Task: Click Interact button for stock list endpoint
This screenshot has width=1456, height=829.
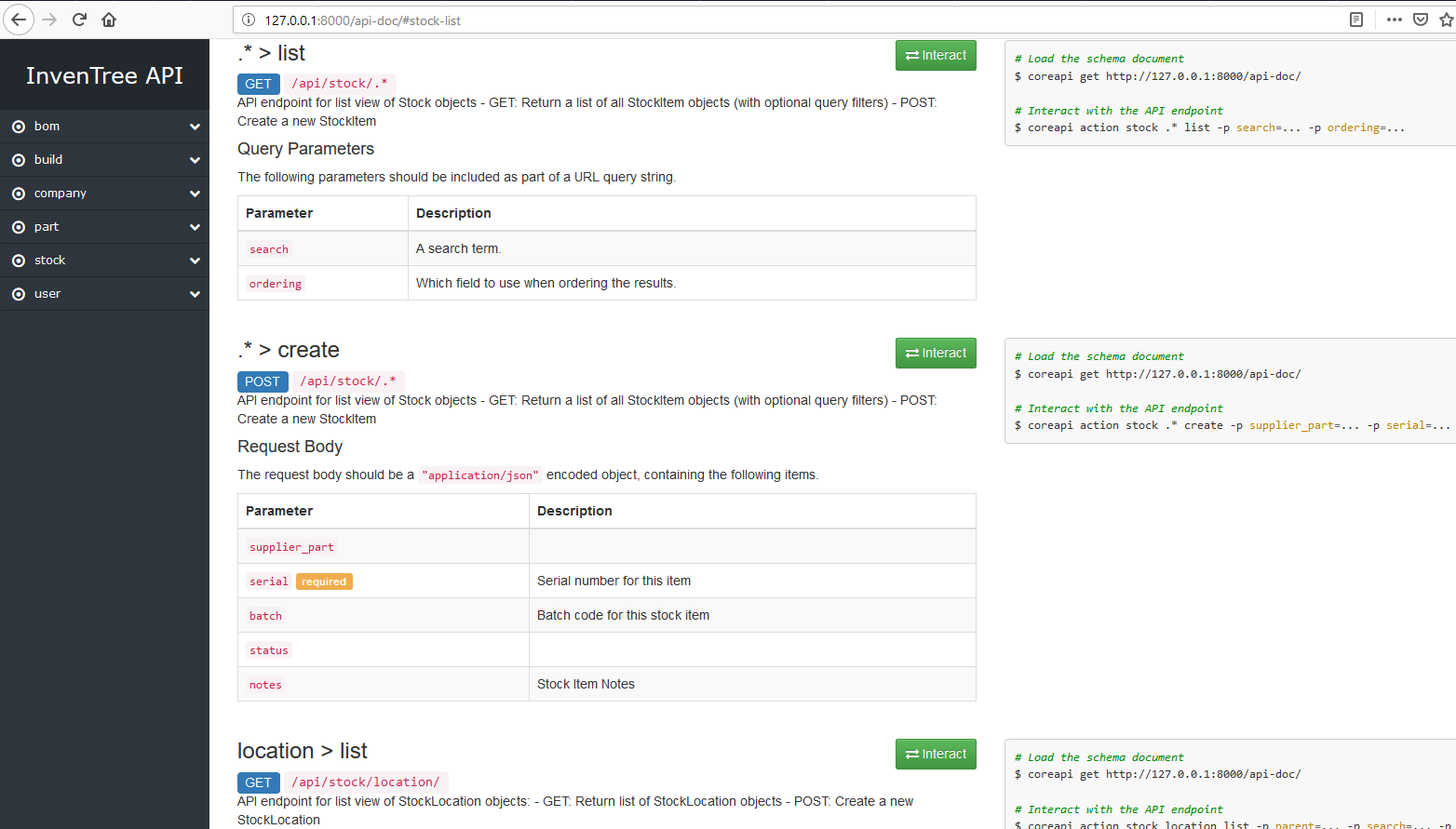Action: pos(936,56)
